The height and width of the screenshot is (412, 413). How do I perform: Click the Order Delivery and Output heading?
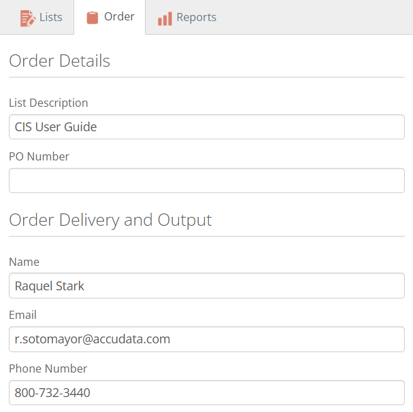(110, 220)
